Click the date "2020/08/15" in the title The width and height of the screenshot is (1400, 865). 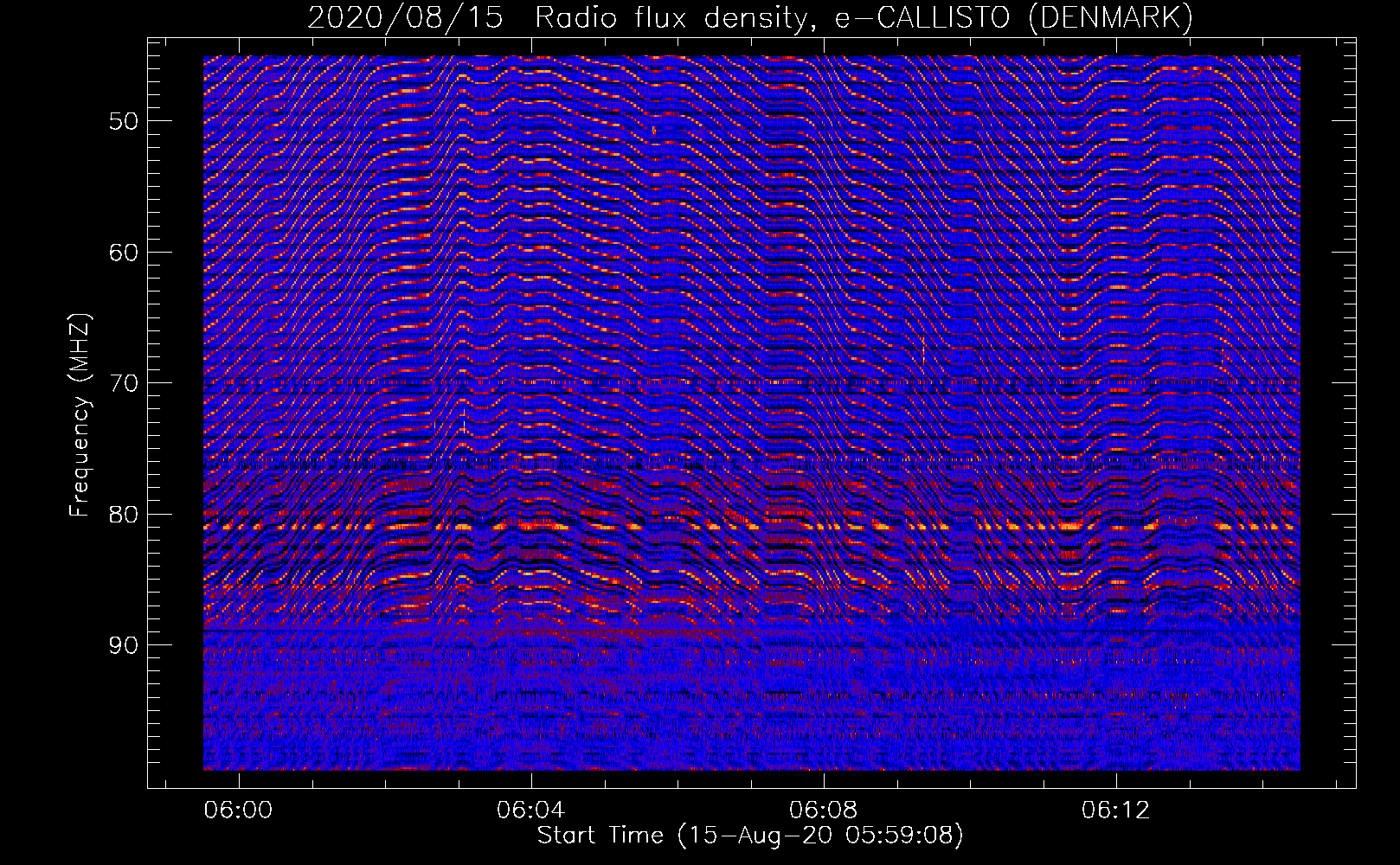[x=405, y=18]
